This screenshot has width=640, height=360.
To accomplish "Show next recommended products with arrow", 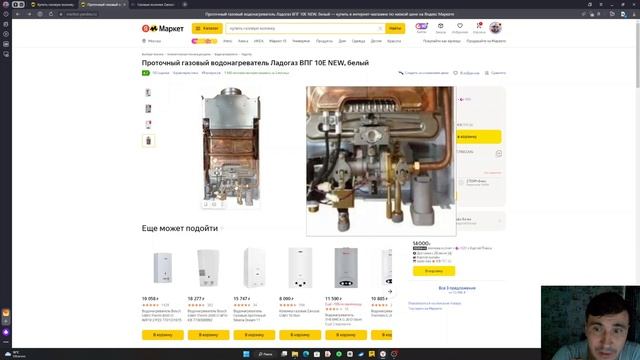I will [x=390, y=291].
